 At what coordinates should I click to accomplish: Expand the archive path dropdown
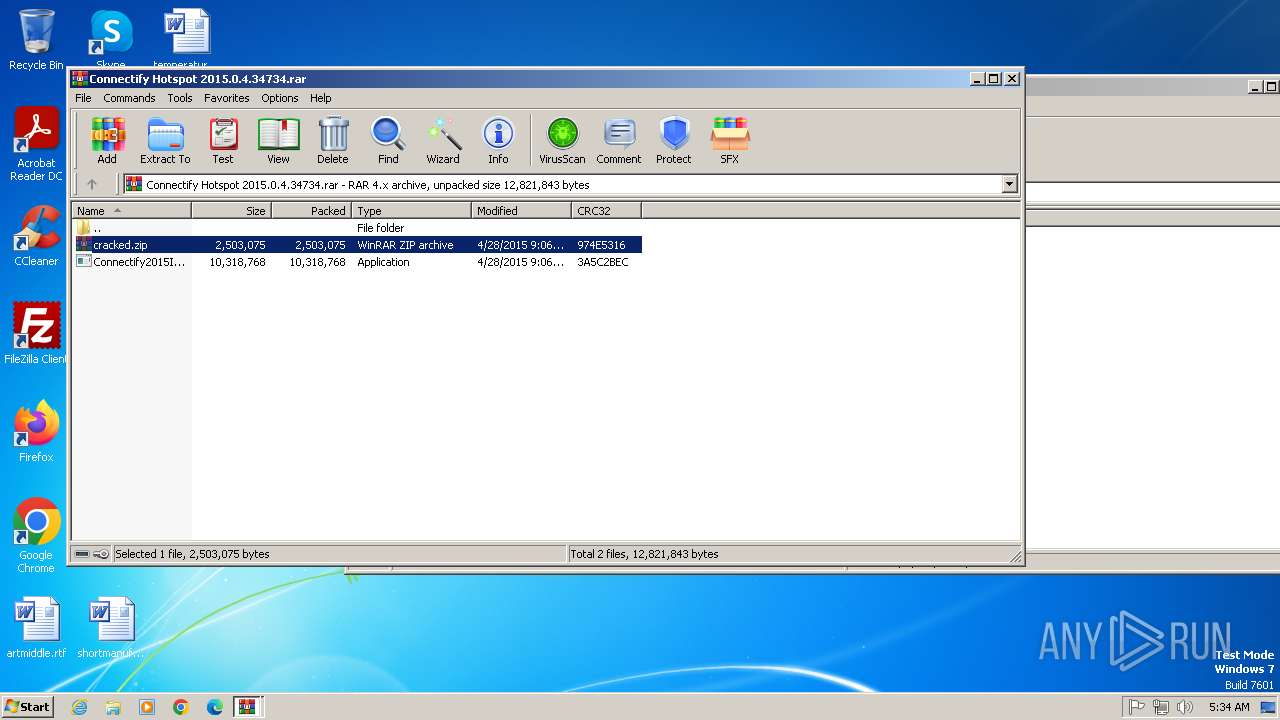click(x=1009, y=184)
